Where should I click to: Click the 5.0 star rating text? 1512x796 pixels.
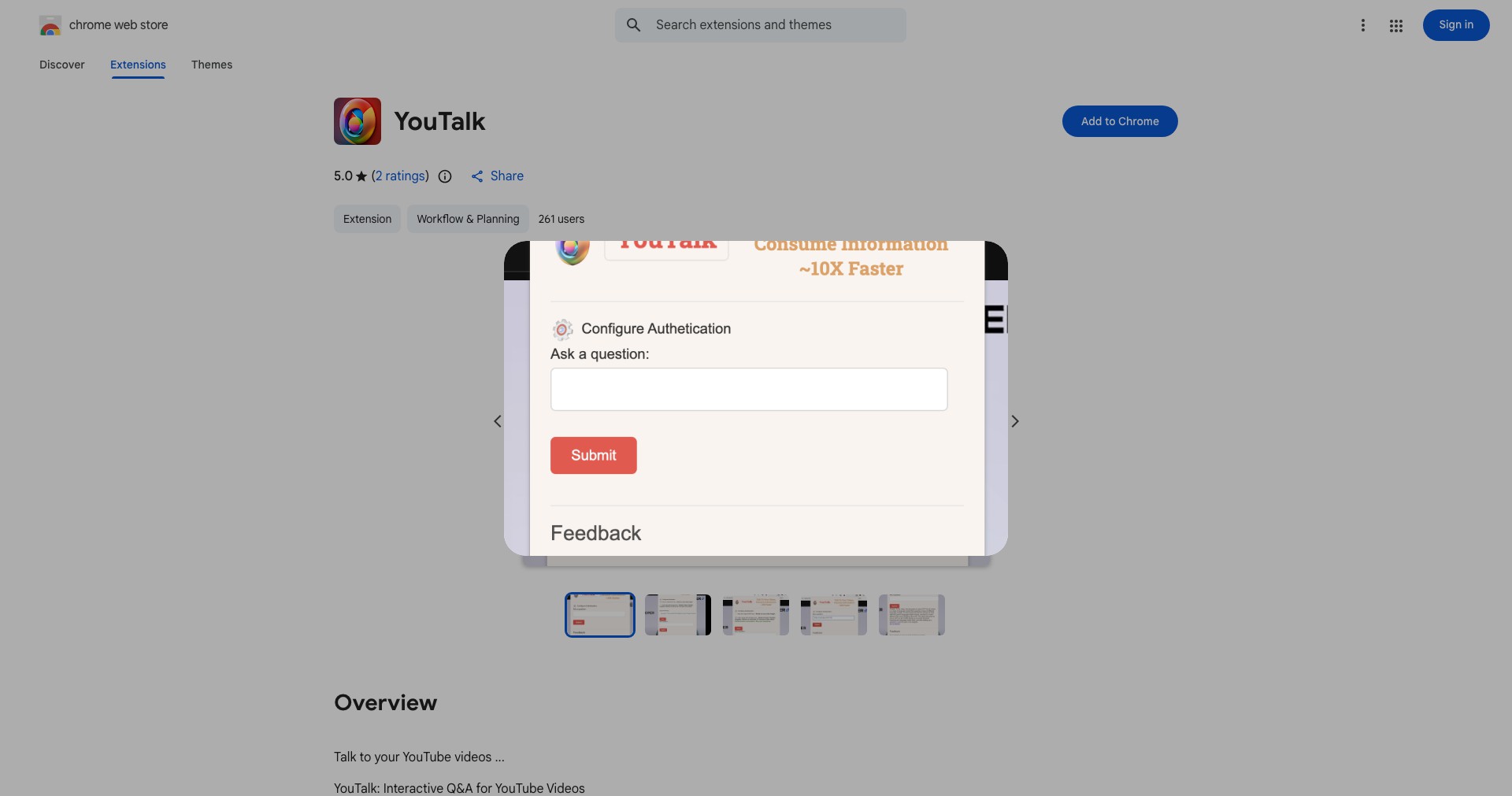350,176
